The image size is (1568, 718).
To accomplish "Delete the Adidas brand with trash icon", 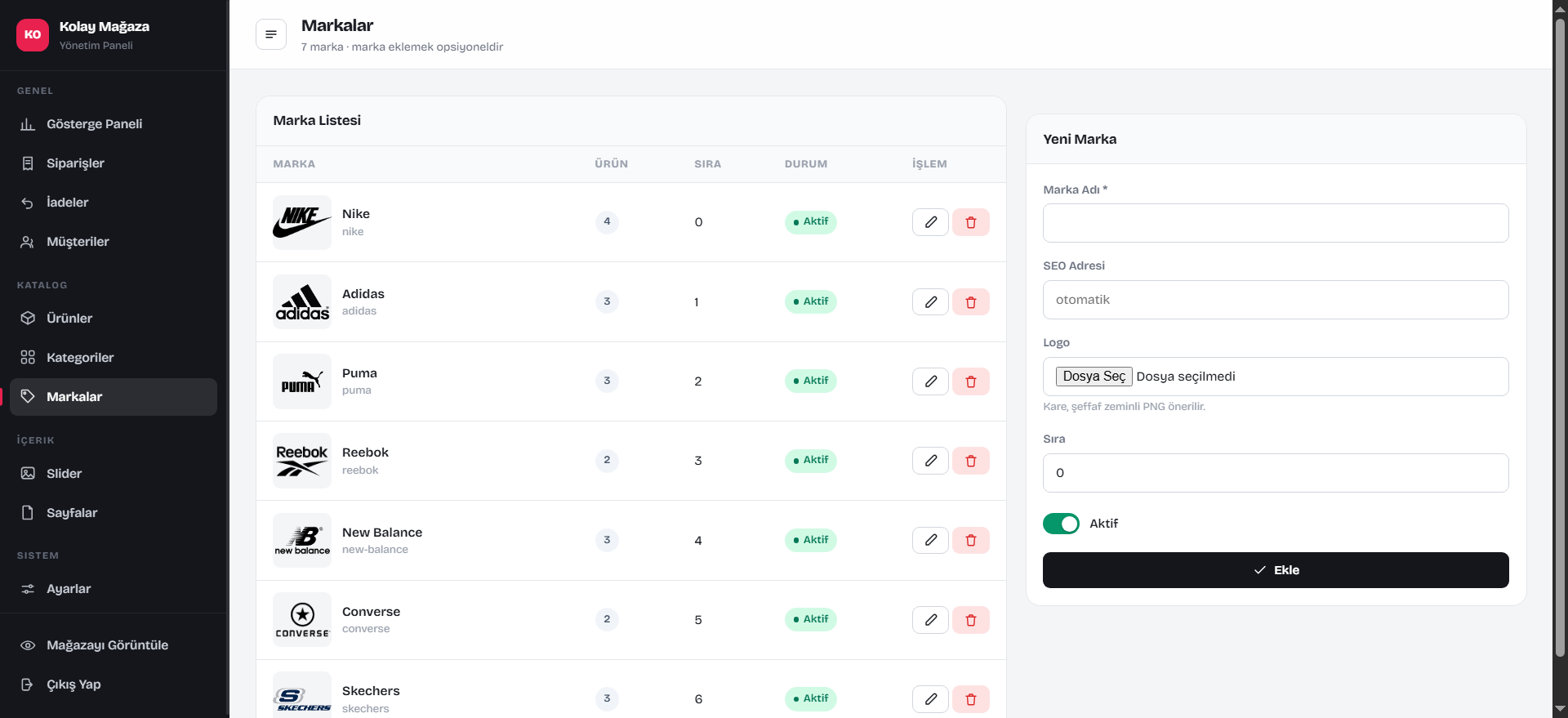I will (x=971, y=302).
